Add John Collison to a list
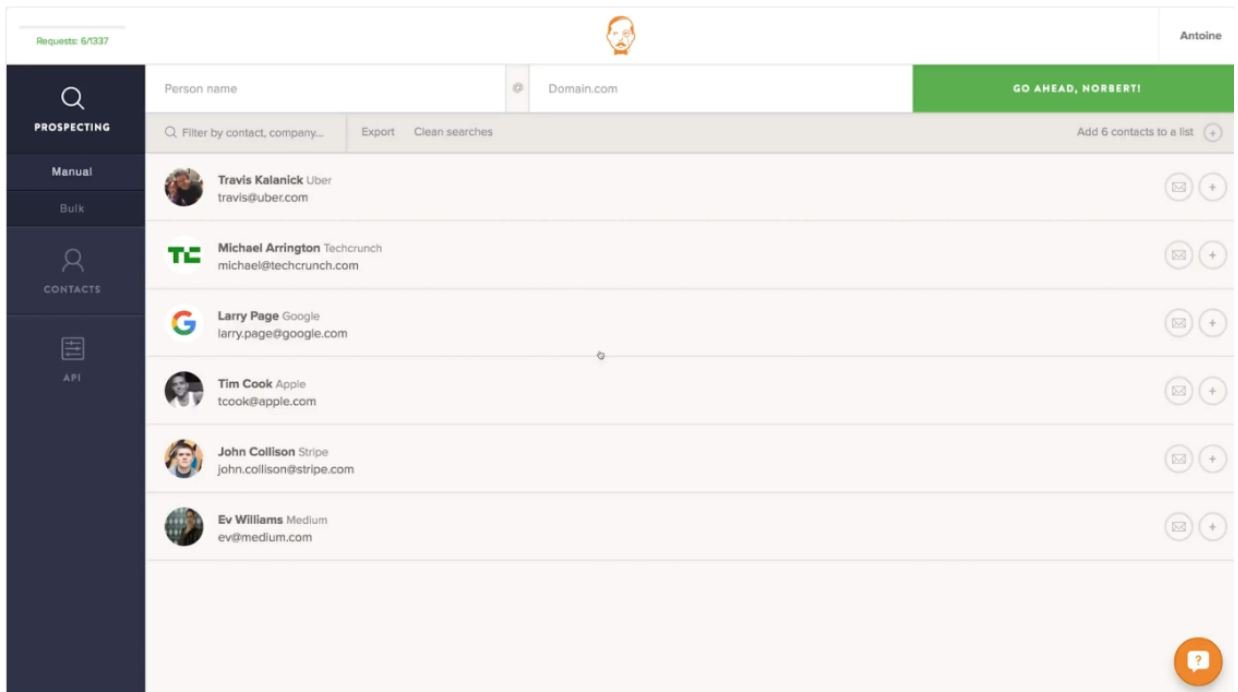Screen dimensions: 1238x692 click(1212, 459)
